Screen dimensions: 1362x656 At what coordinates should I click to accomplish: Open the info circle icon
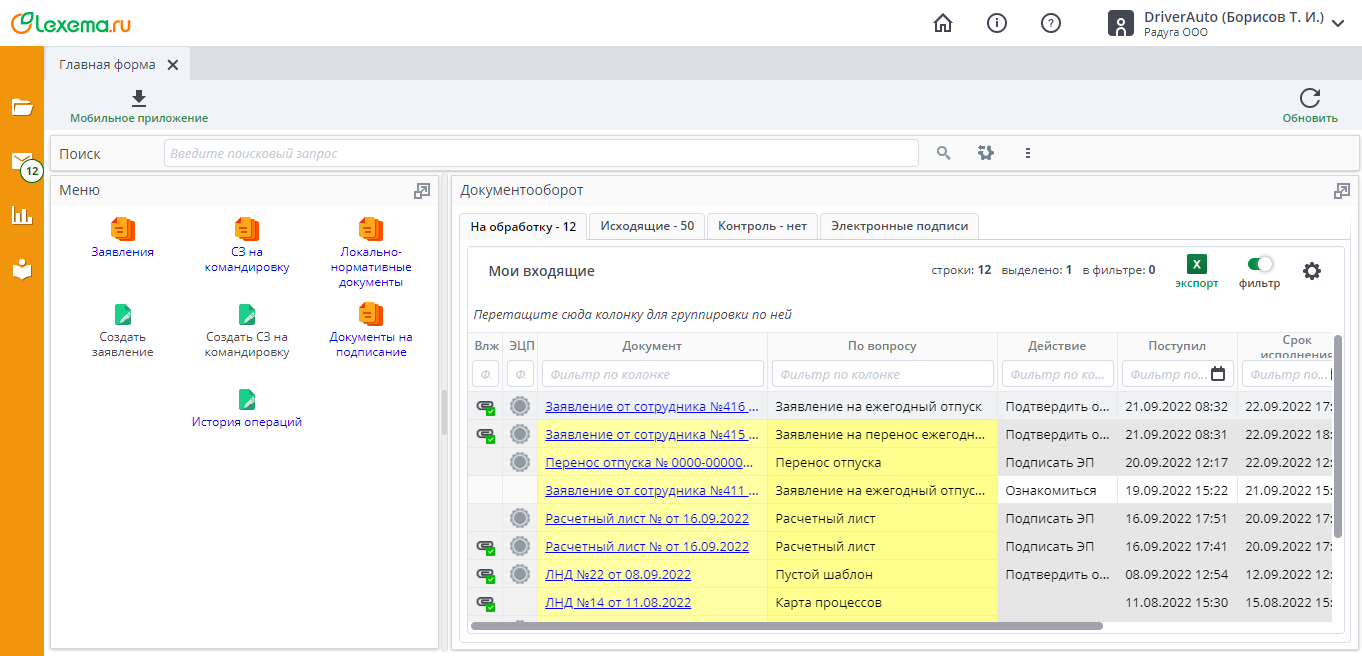(996, 23)
